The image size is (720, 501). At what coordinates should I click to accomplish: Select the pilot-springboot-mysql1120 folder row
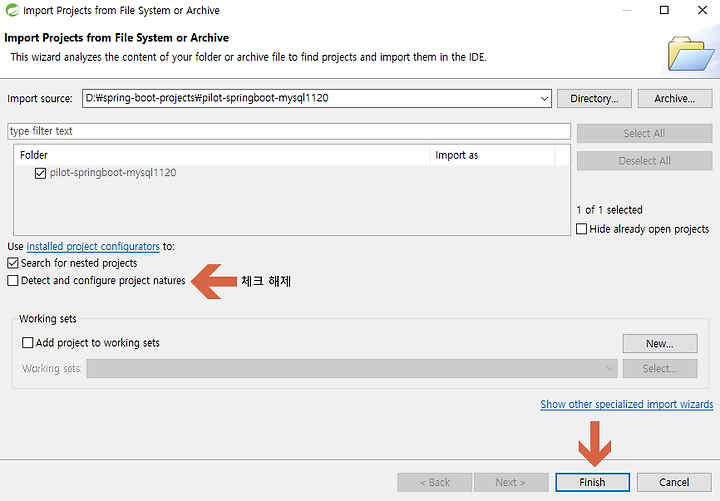tap(292, 173)
